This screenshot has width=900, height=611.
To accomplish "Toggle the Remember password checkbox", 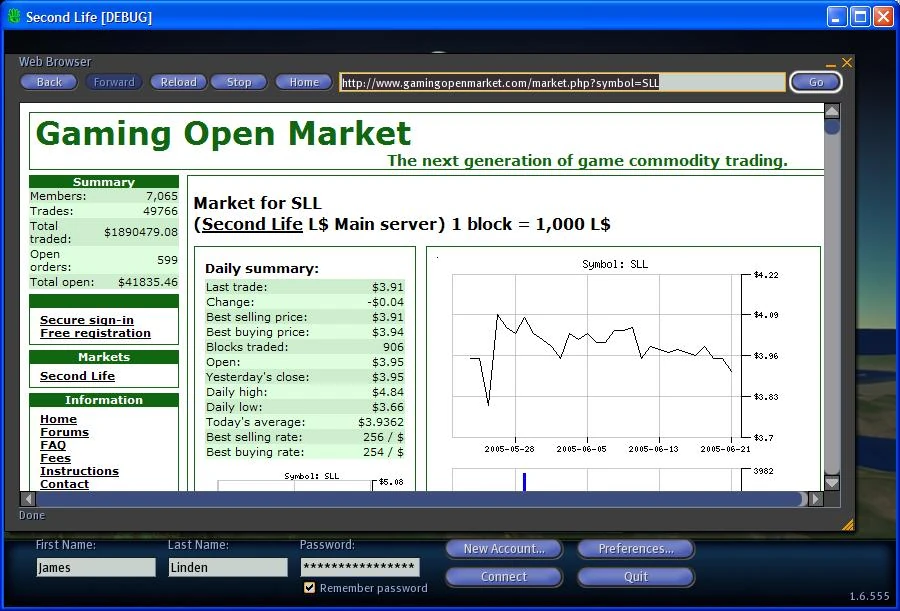I will tap(309, 587).
